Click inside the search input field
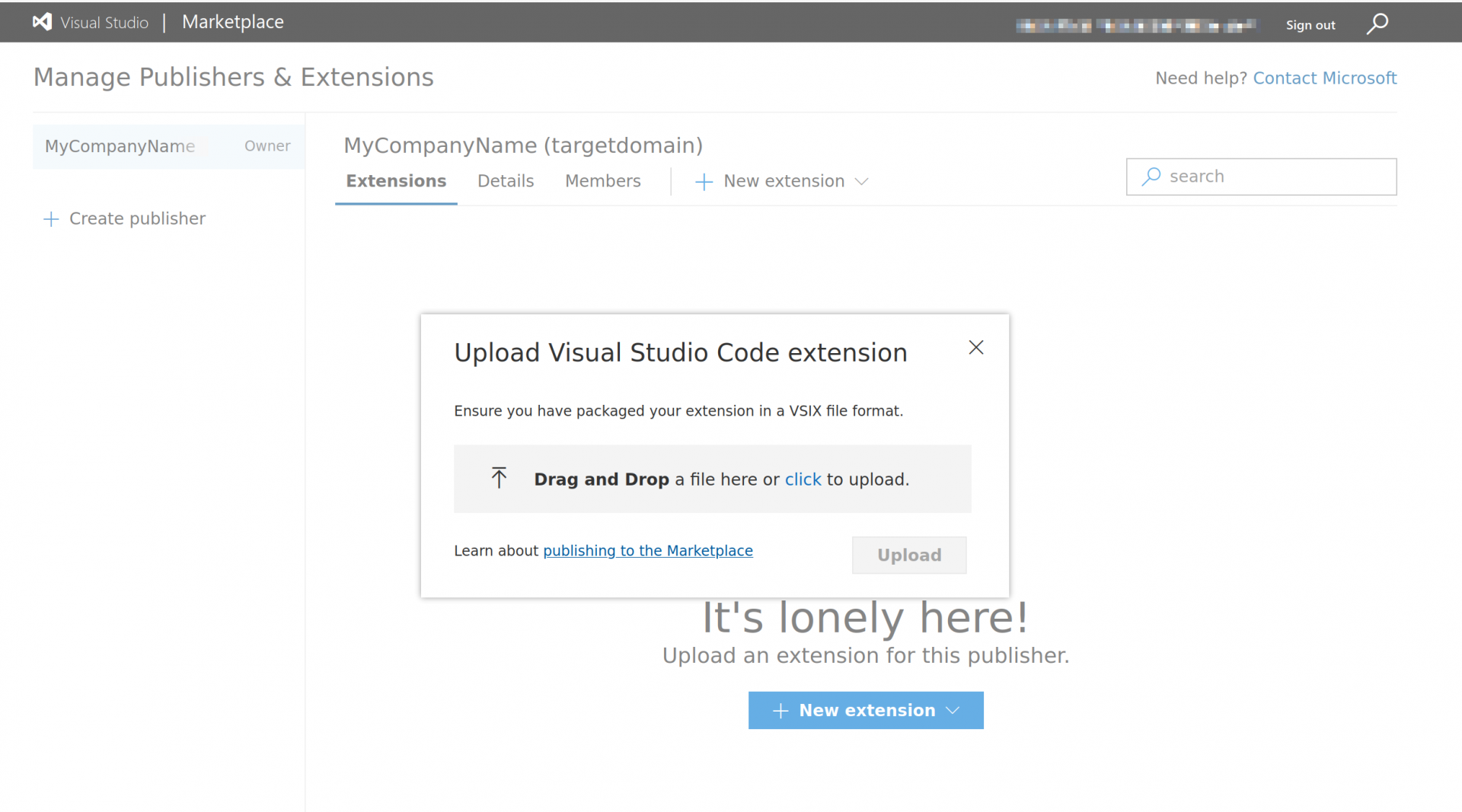Screen dimensions: 1462x812 (1264, 176)
